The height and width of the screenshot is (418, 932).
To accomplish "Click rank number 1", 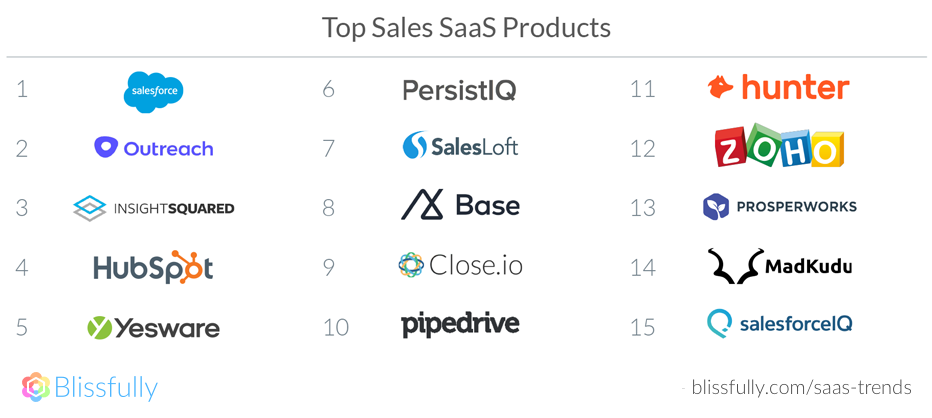I will coord(22,90).
